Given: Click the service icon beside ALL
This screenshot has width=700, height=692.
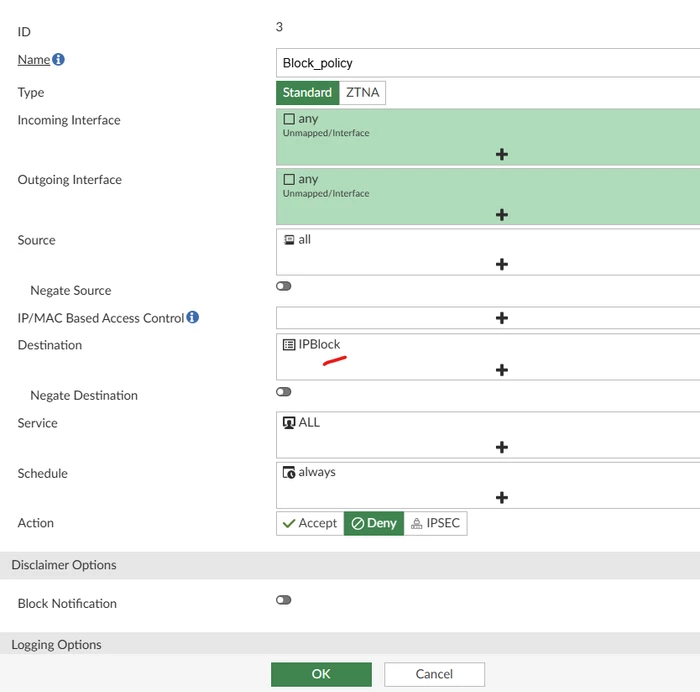Looking at the screenshot, I should pos(289,422).
